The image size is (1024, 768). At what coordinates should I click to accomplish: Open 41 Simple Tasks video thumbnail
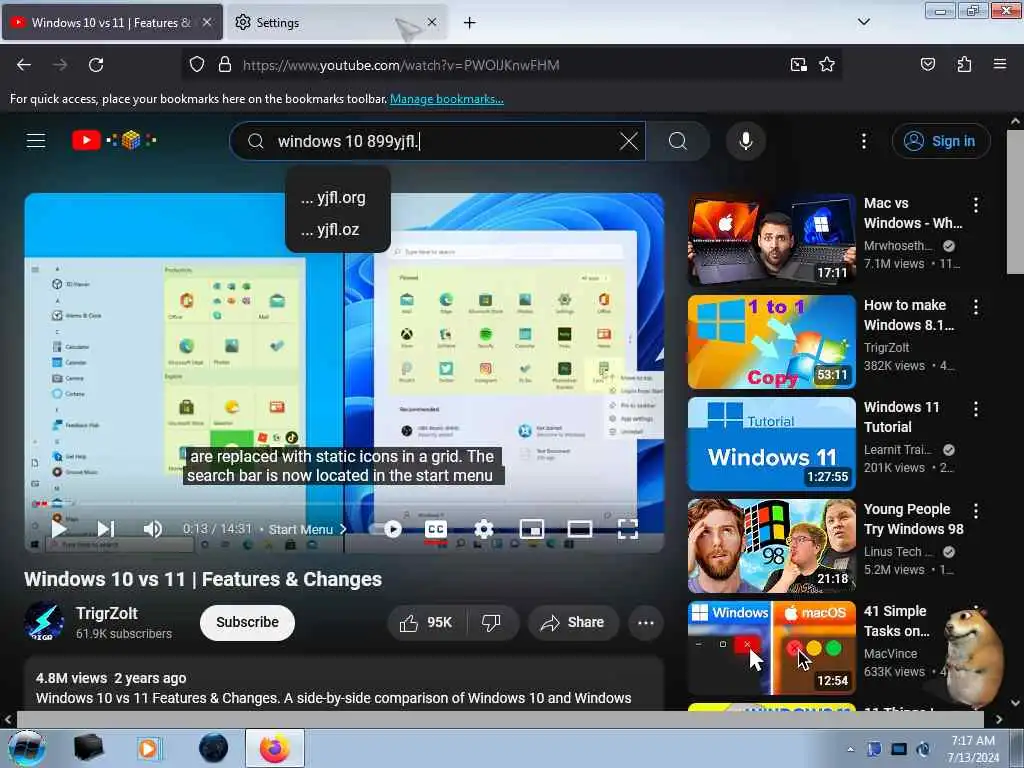(771, 648)
